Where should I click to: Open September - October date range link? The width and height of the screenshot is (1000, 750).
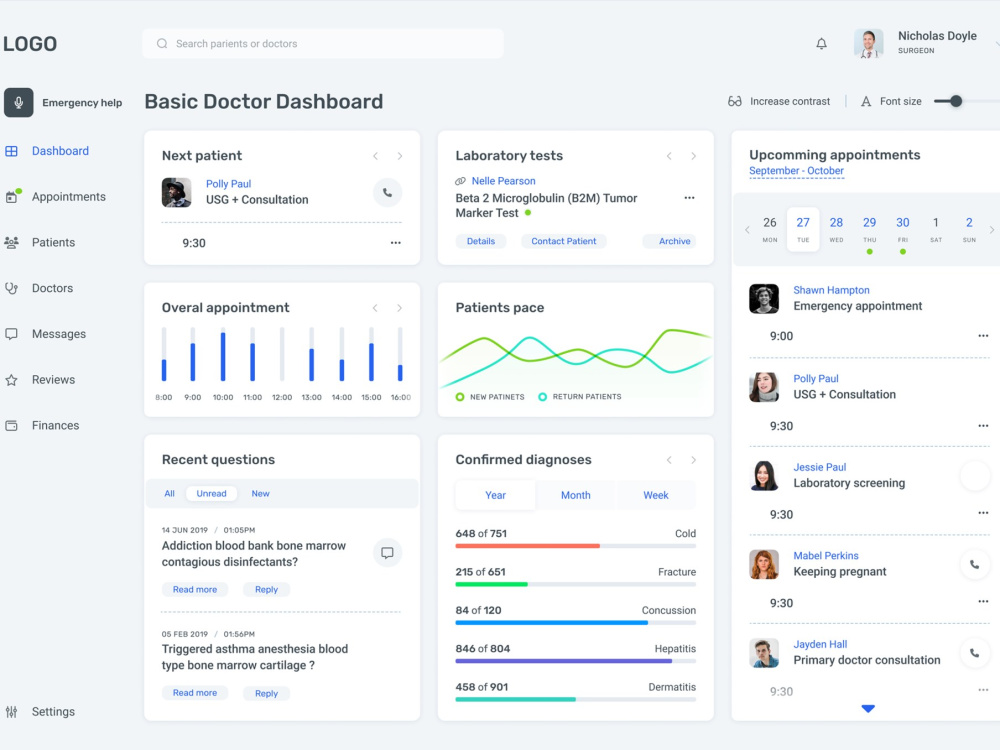point(797,171)
